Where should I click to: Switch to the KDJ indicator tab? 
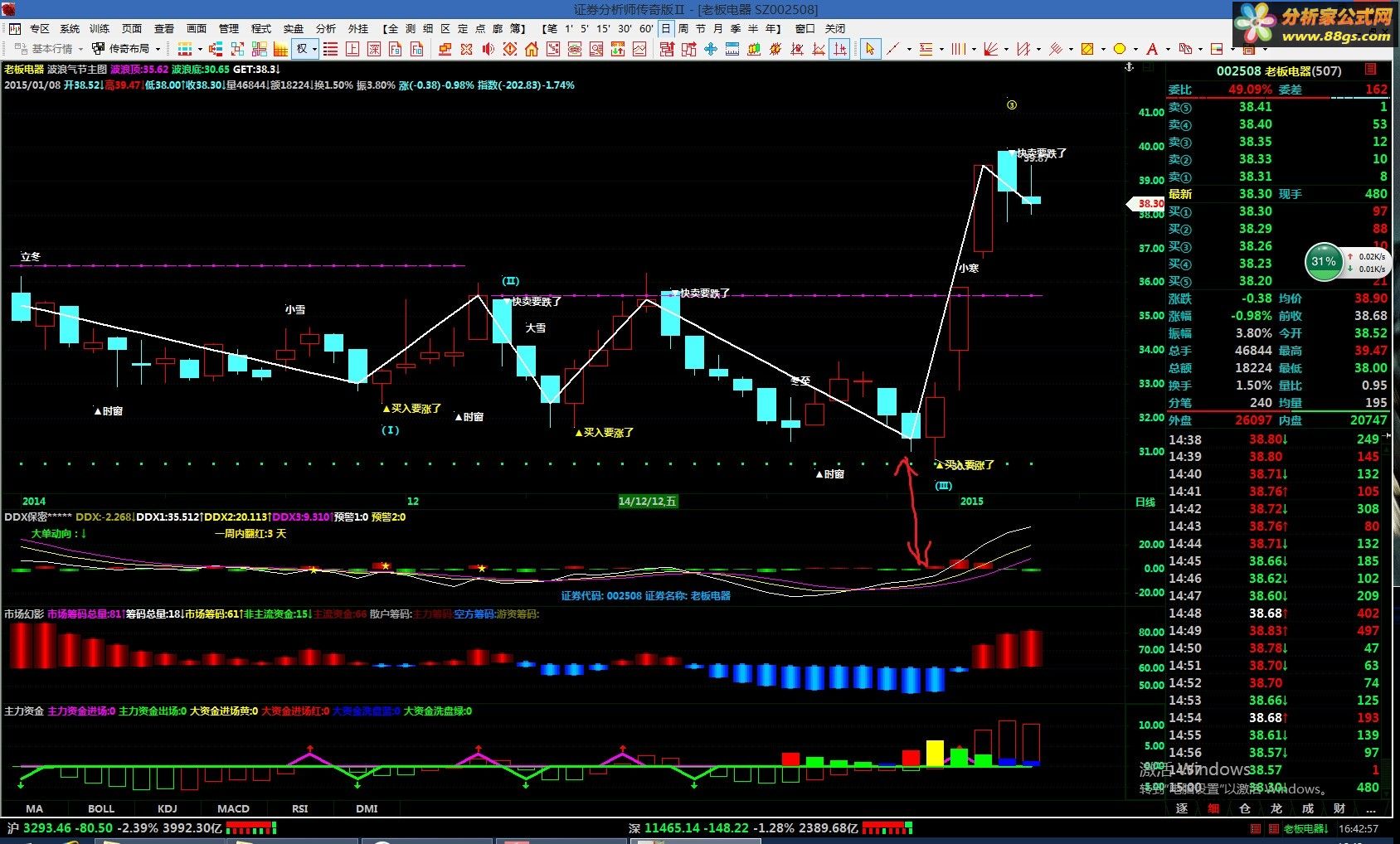167,808
